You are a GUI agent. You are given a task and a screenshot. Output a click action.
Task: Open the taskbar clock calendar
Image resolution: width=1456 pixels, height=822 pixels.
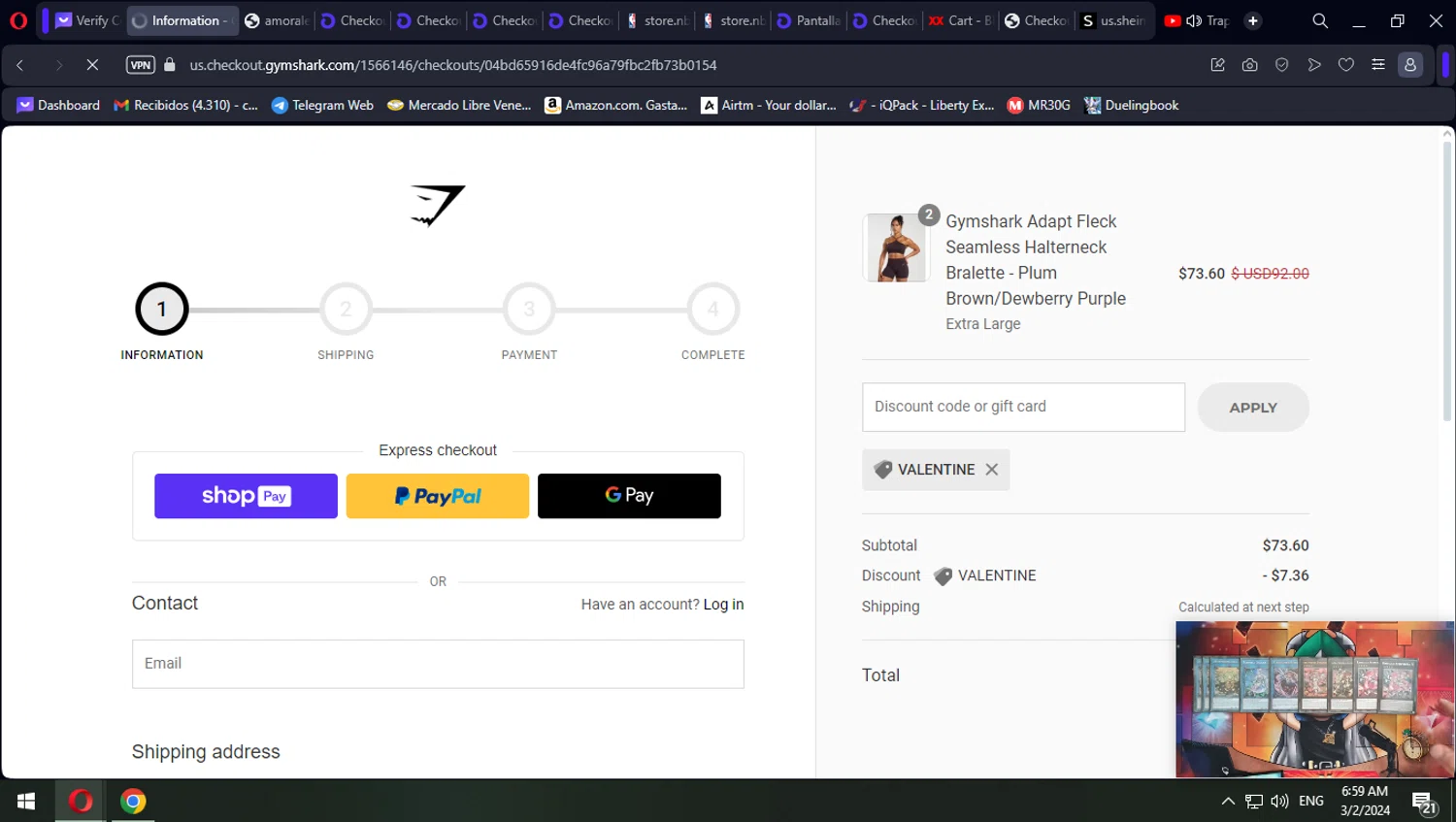(1365, 801)
